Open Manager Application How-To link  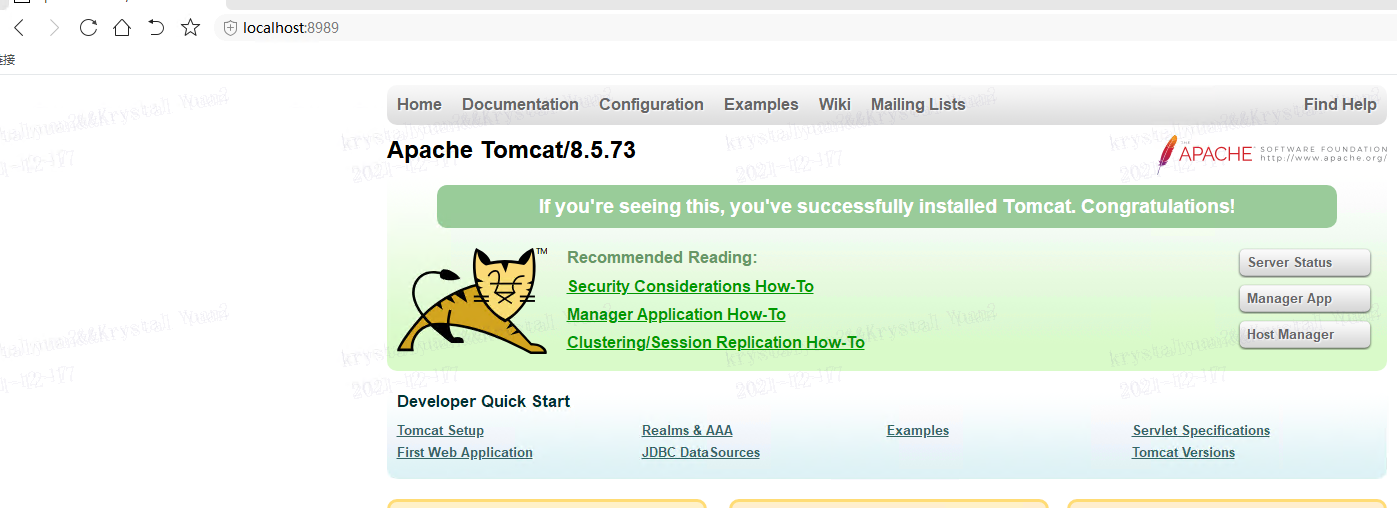[x=676, y=314]
